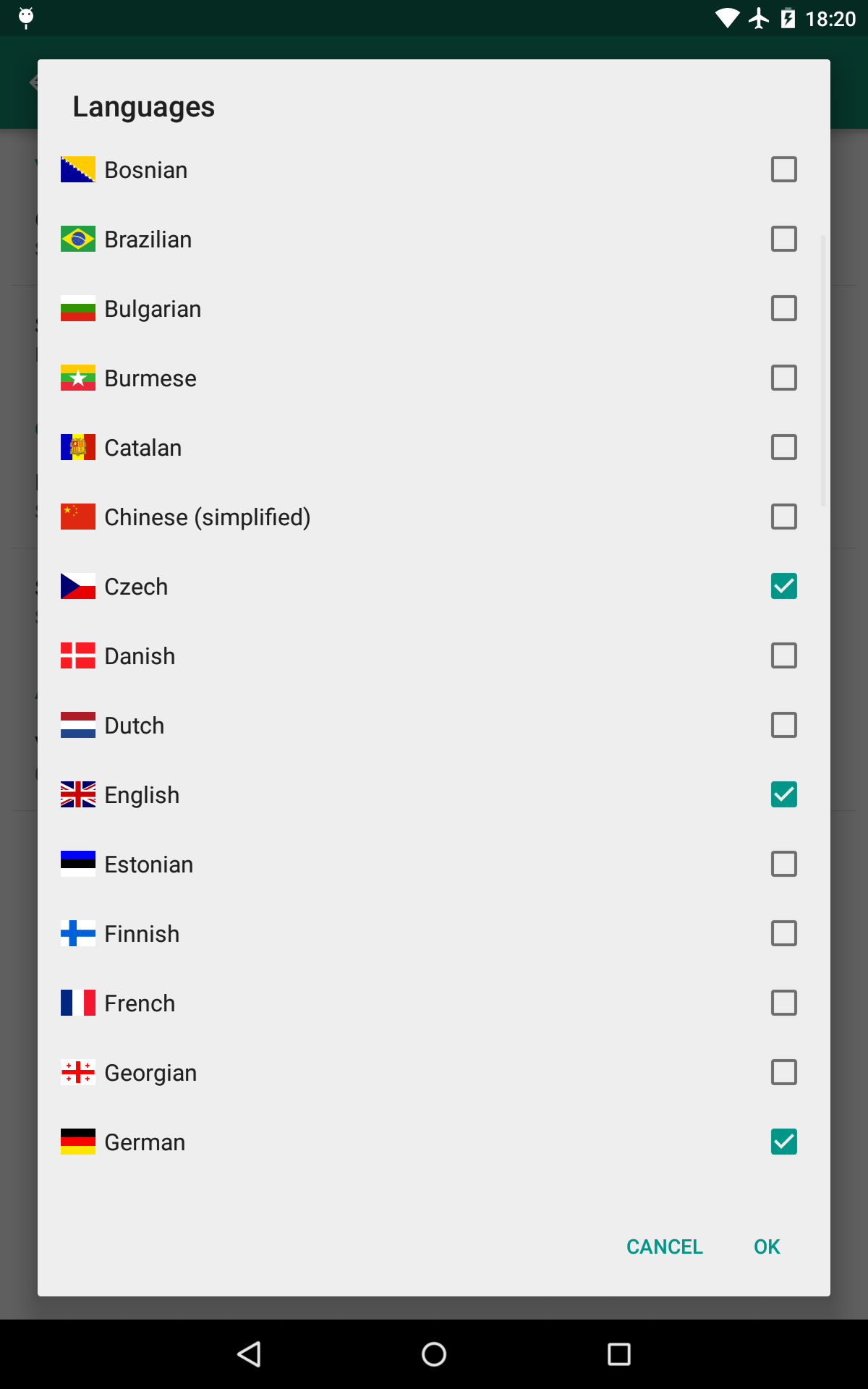Tap the Georgian flag icon

click(78, 1072)
